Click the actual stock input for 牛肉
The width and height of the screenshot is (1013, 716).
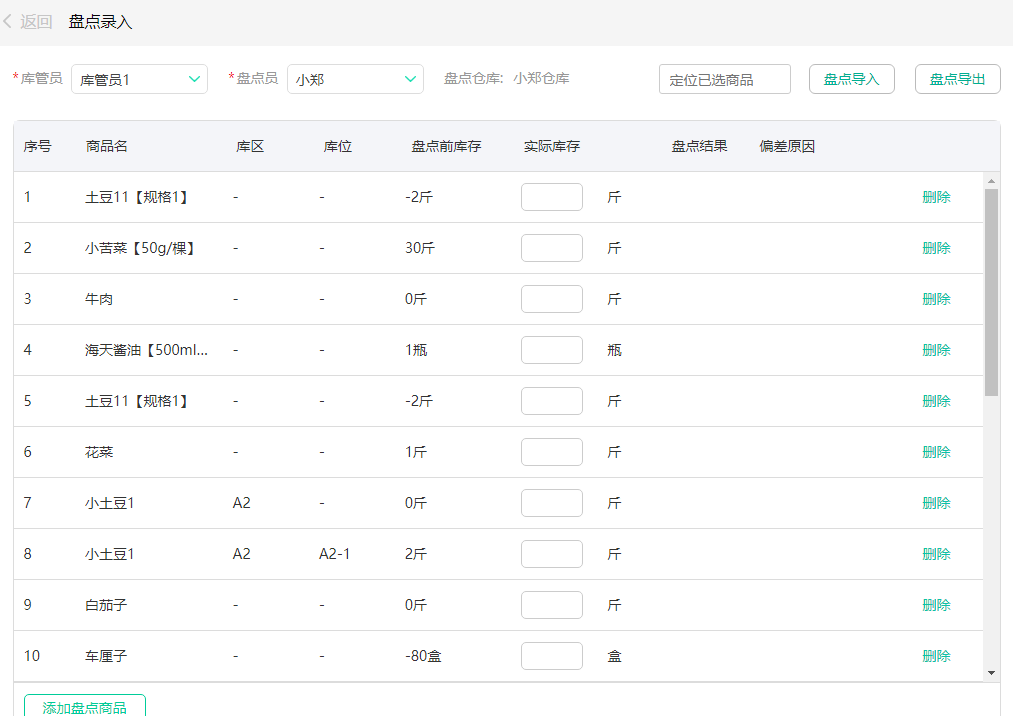point(551,298)
